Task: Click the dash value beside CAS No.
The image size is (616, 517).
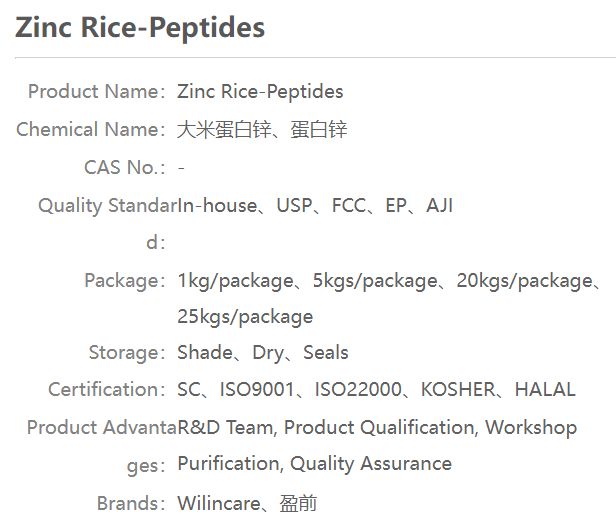Action: (181, 168)
